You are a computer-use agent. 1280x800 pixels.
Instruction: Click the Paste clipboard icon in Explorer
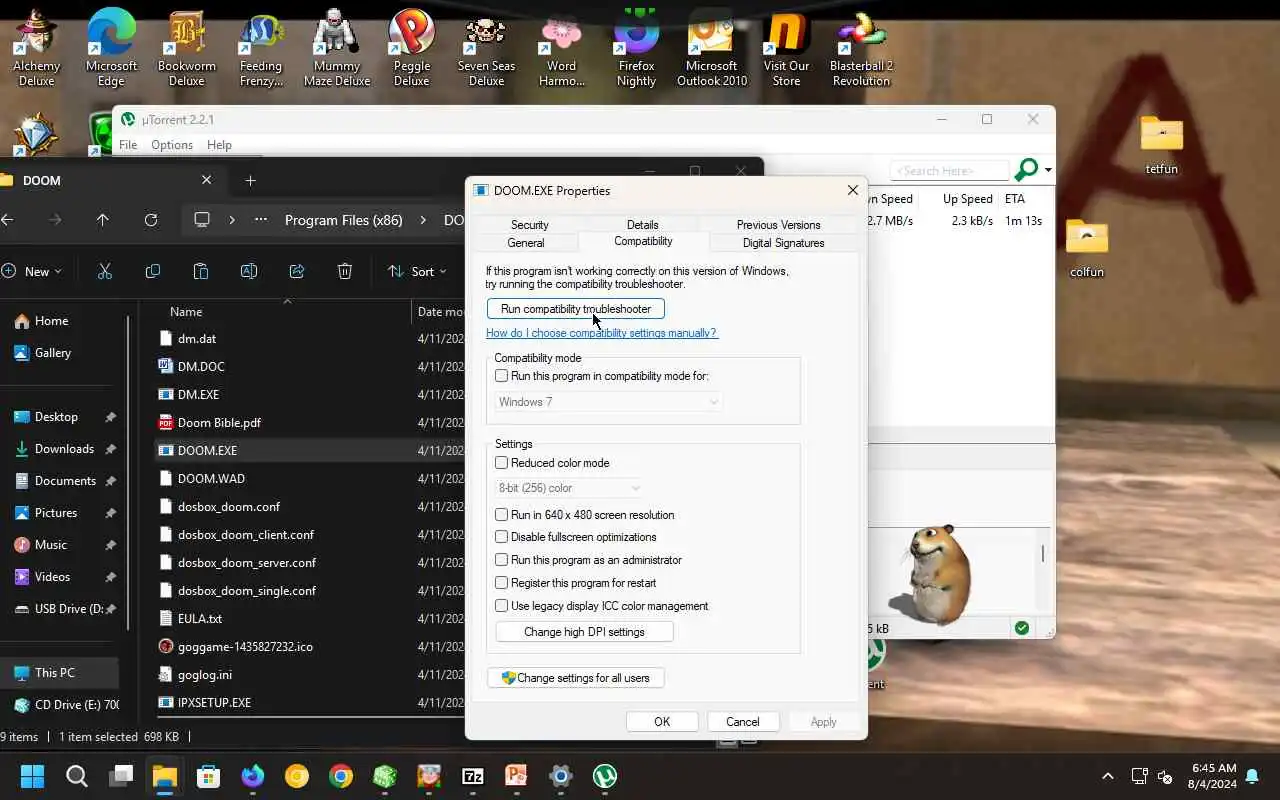pos(201,271)
